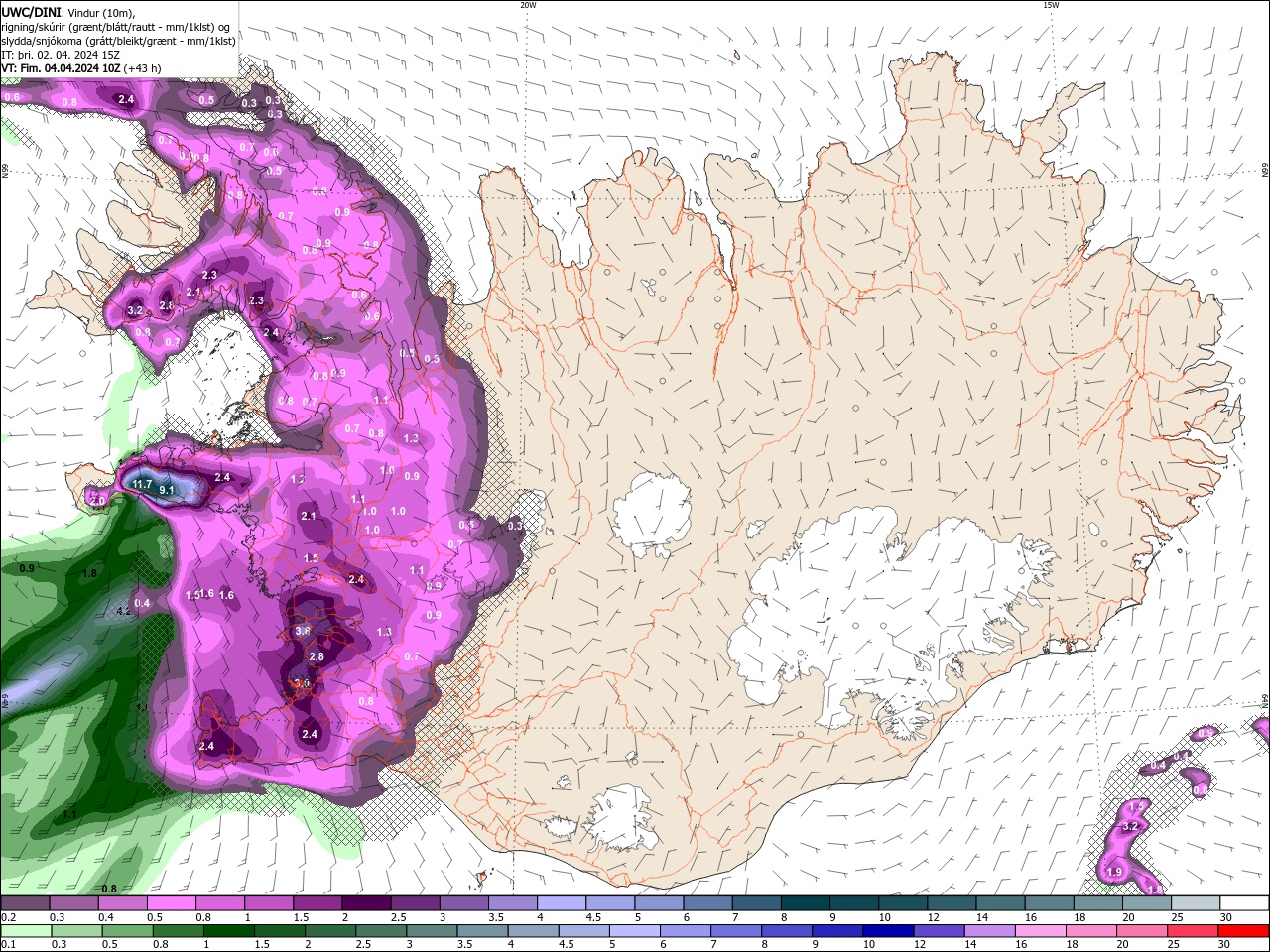
Task: Click the 'rigning/skúrir' legend description line
Action: coord(116,27)
